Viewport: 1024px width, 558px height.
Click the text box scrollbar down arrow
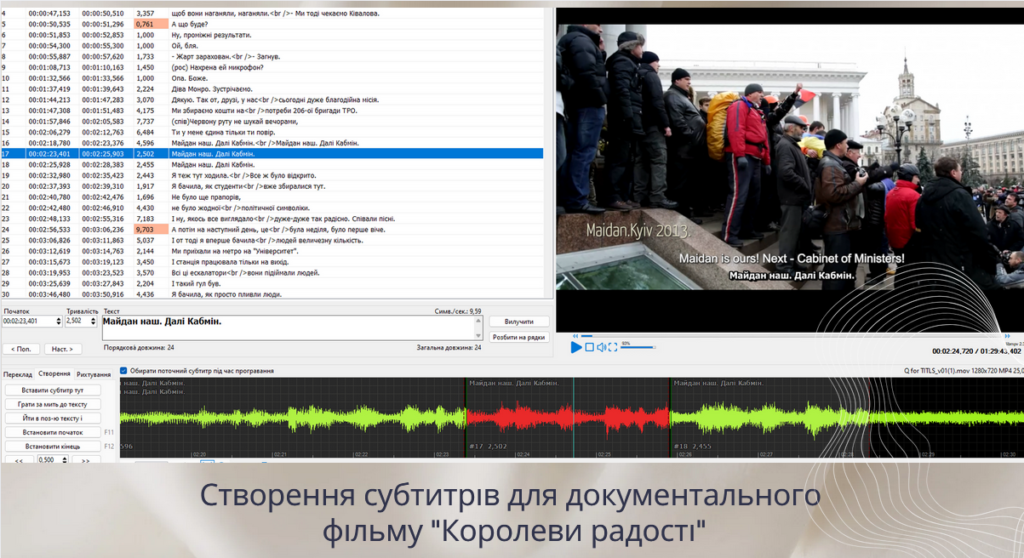pos(479,336)
